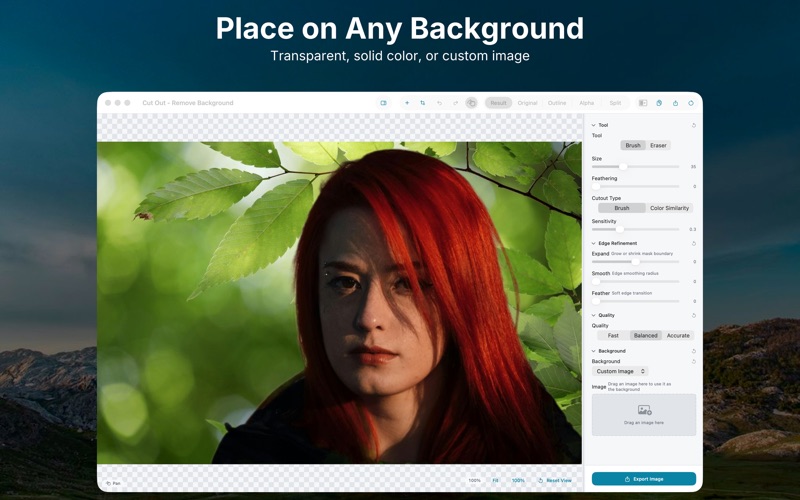Click the copy image icon beside Result

(x=471, y=103)
